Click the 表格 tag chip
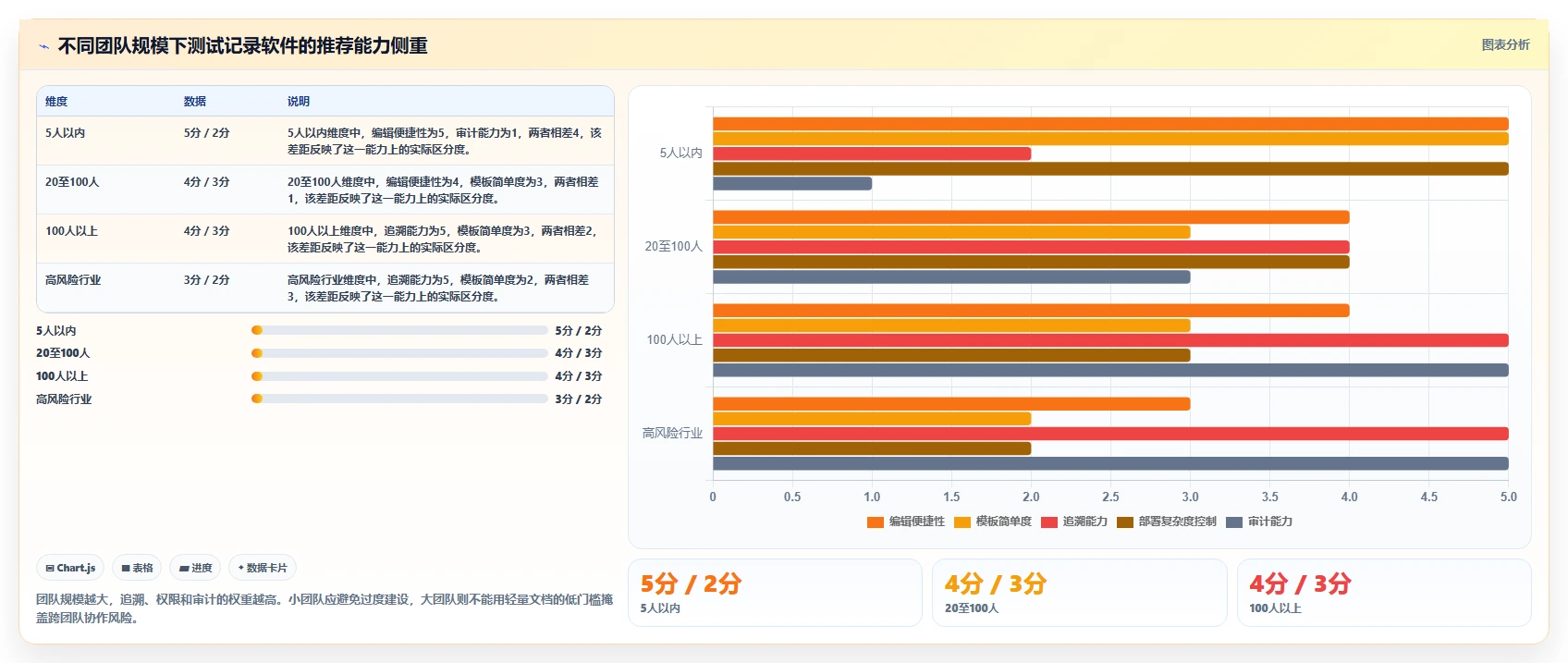 coord(137,568)
